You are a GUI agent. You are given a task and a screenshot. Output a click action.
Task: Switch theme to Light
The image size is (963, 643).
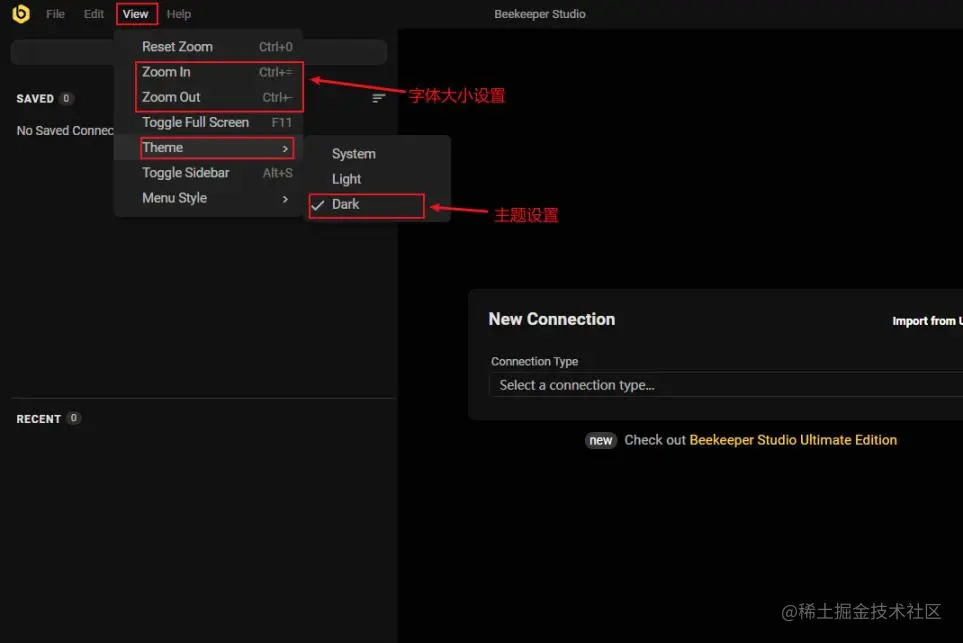[x=377, y=179]
